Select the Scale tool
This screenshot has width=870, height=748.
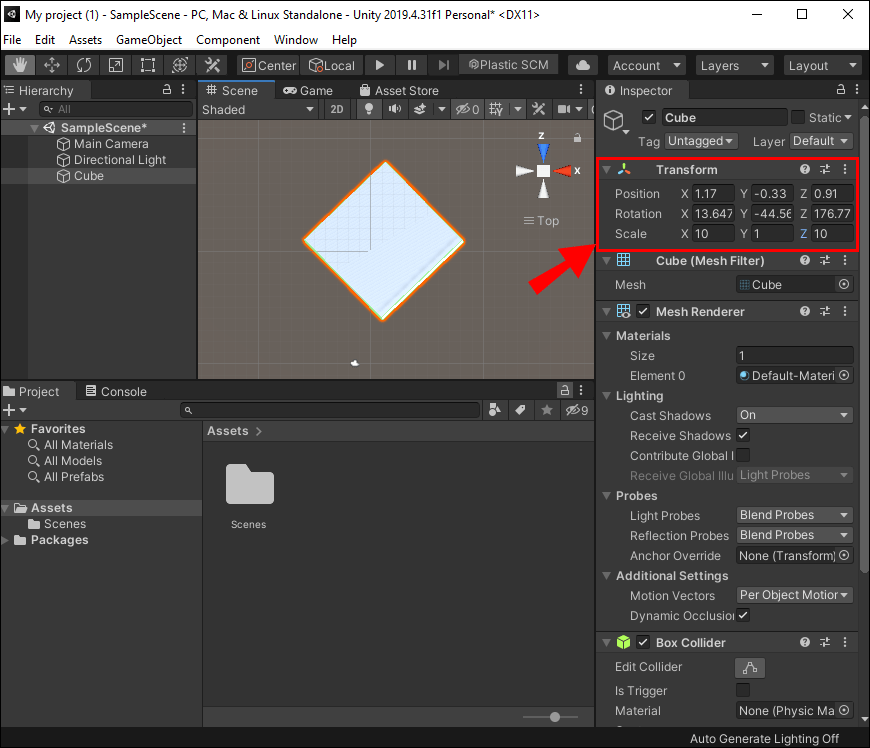pyautogui.click(x=117, y=64)
